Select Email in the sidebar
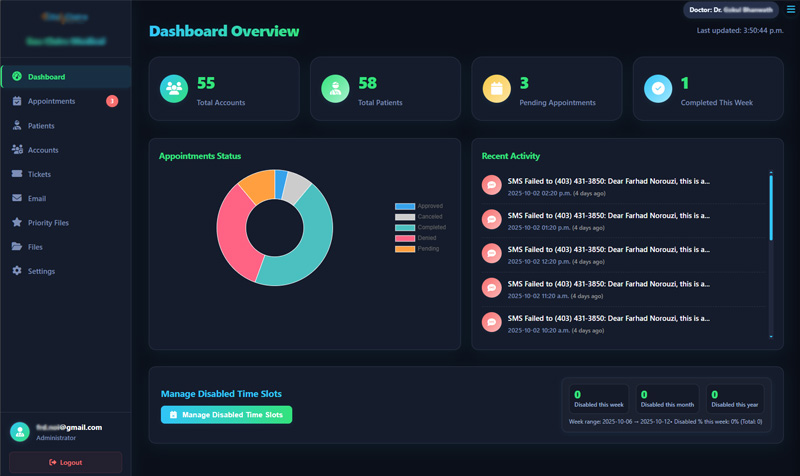The image size is (800, 476). click(x=66, y=198)
